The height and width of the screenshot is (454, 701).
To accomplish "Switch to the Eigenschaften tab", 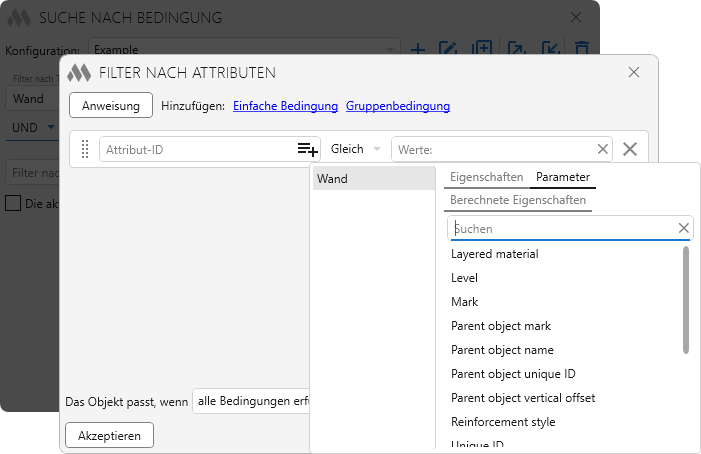I will click(487, 177).
